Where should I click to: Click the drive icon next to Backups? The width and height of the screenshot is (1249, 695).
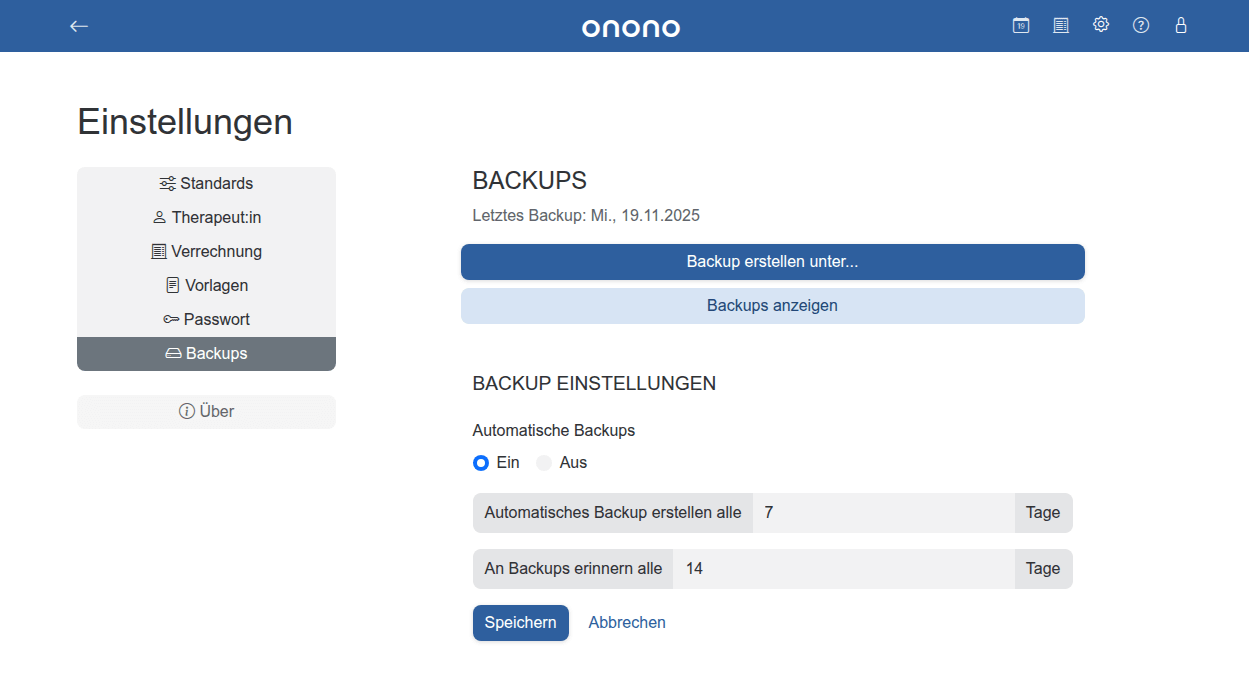(x=173, y=353)
